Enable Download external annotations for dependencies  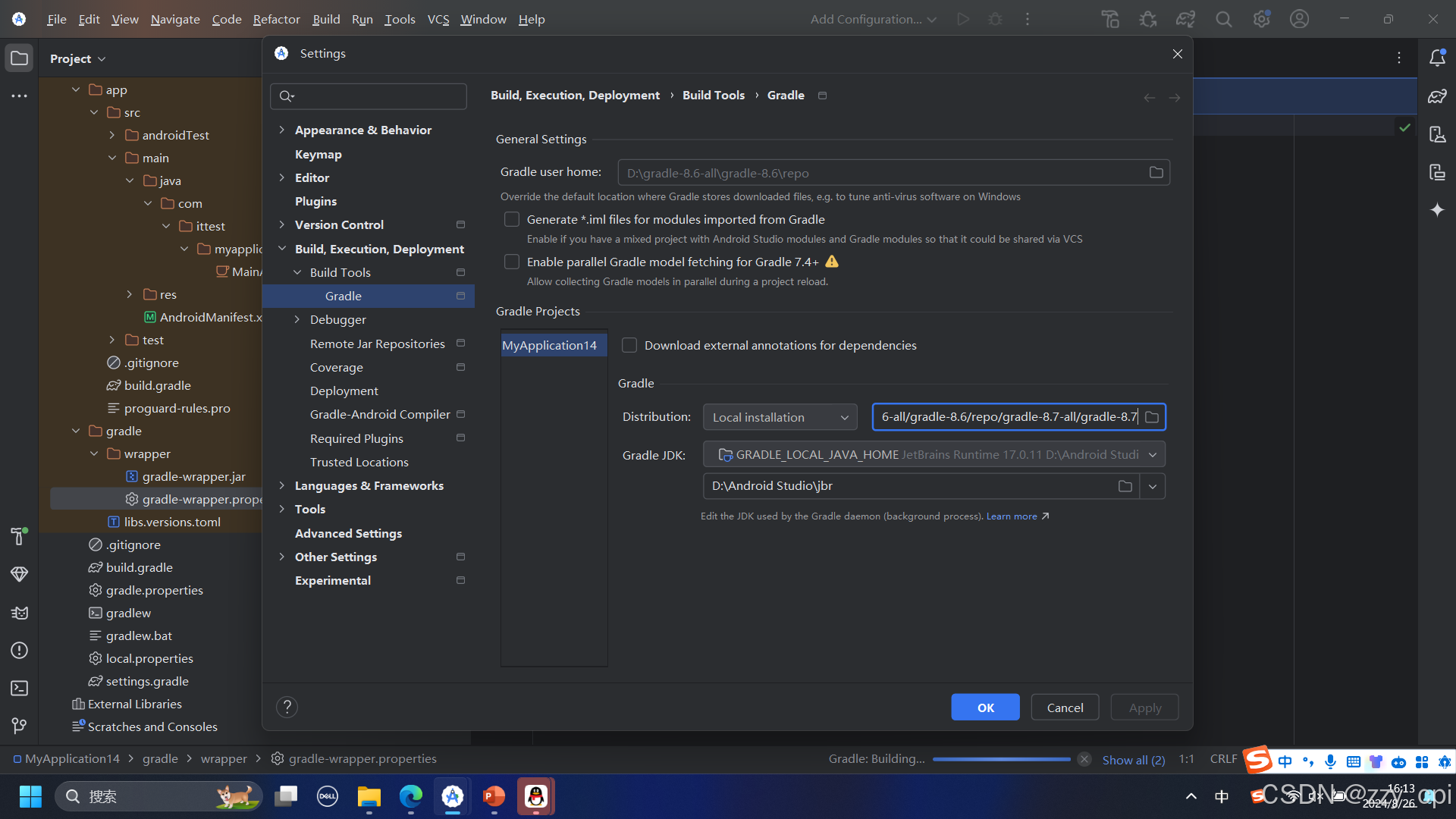tap(629, 345)
